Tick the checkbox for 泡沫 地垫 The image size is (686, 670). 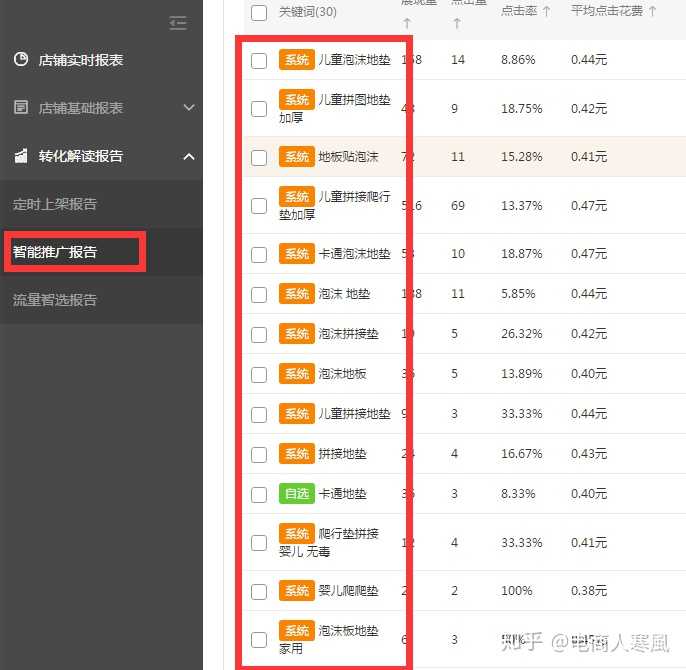click(x=259, y=295)
